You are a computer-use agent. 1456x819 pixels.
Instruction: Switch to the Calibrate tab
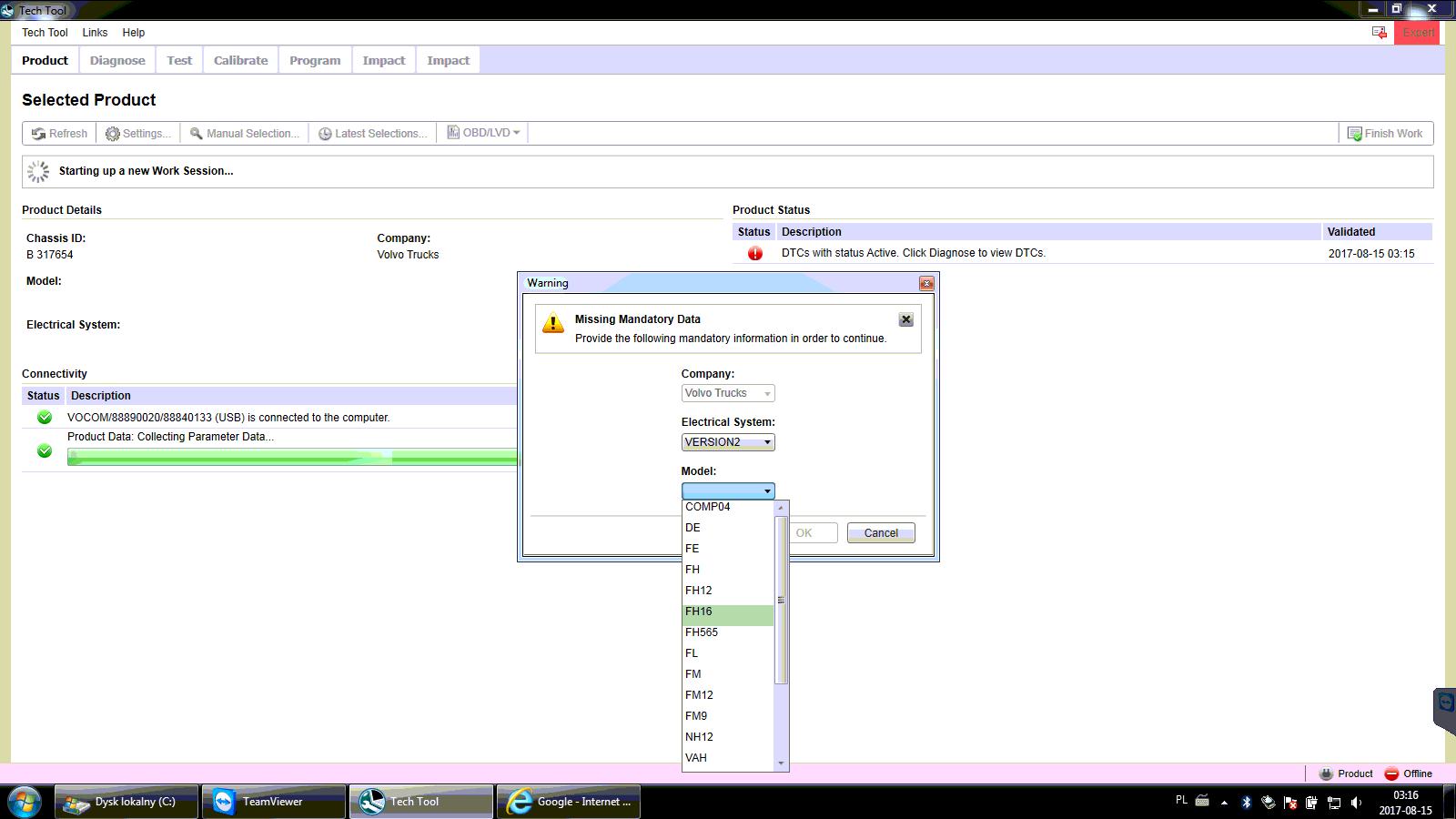point(241,60)
